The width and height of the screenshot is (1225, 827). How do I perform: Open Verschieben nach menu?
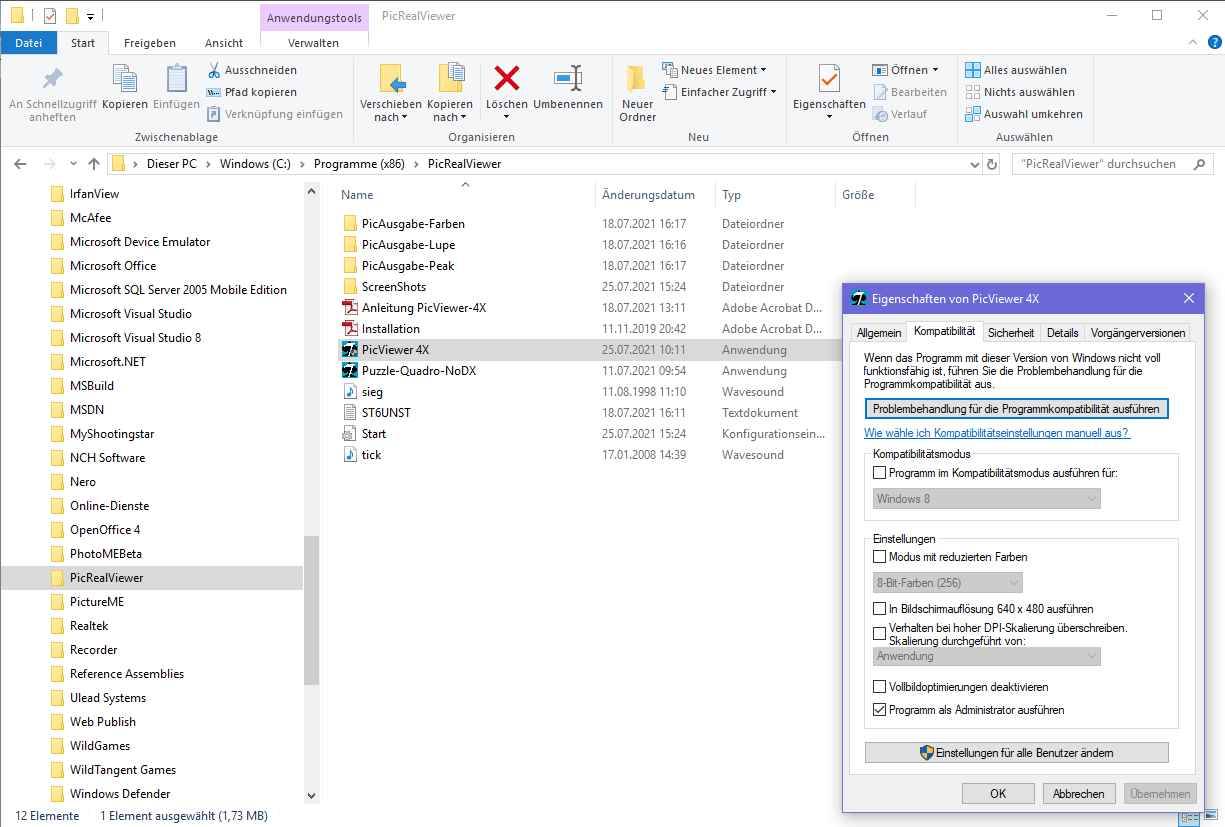[x=391, y=93]
